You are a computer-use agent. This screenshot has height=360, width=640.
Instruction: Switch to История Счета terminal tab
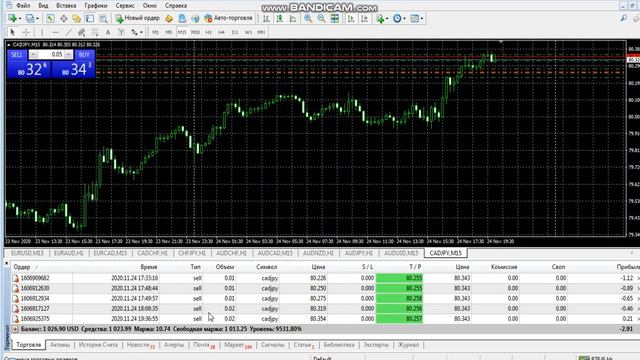(98, 345)
